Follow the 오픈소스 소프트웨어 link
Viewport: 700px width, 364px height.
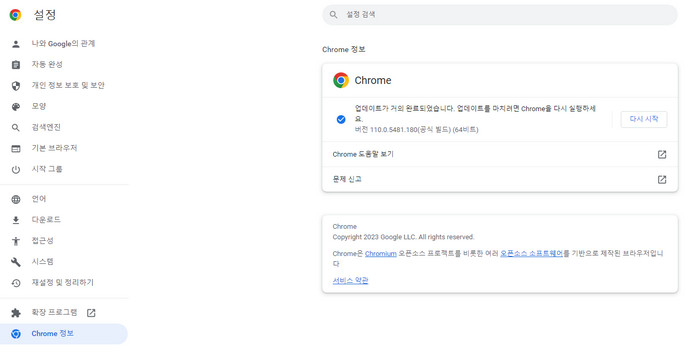click(x=531, y=253)
